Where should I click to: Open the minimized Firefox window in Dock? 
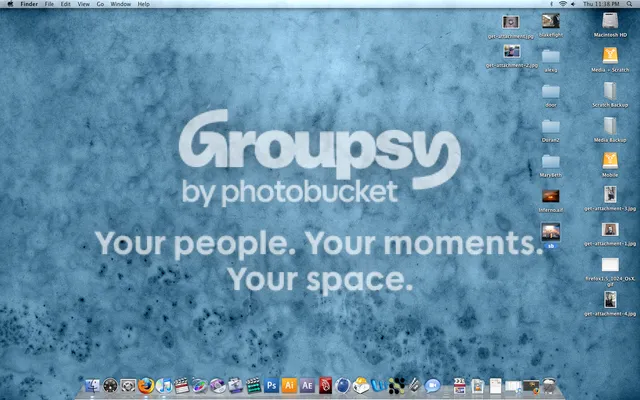click(531, 386)
